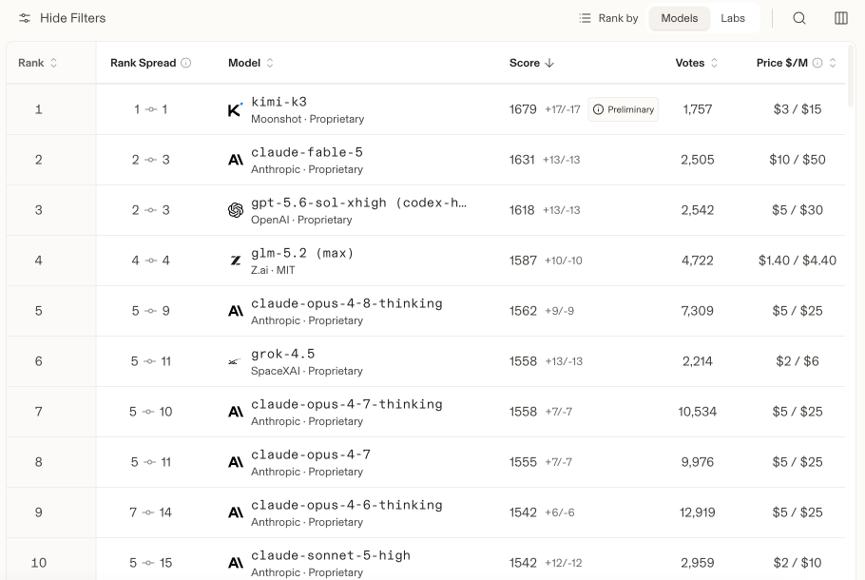Click the votes value 12,919

coord(697,513)
